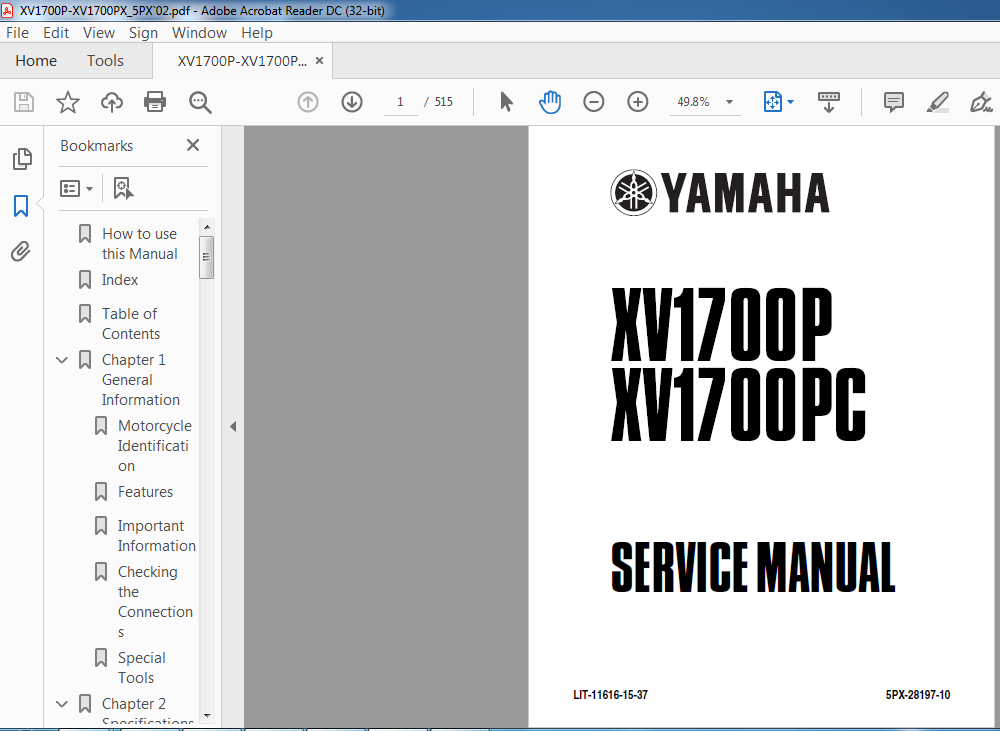Screen dimensions: 1000x731
Task: Show the Page Thumbnails panel
Action: point(22,159)
